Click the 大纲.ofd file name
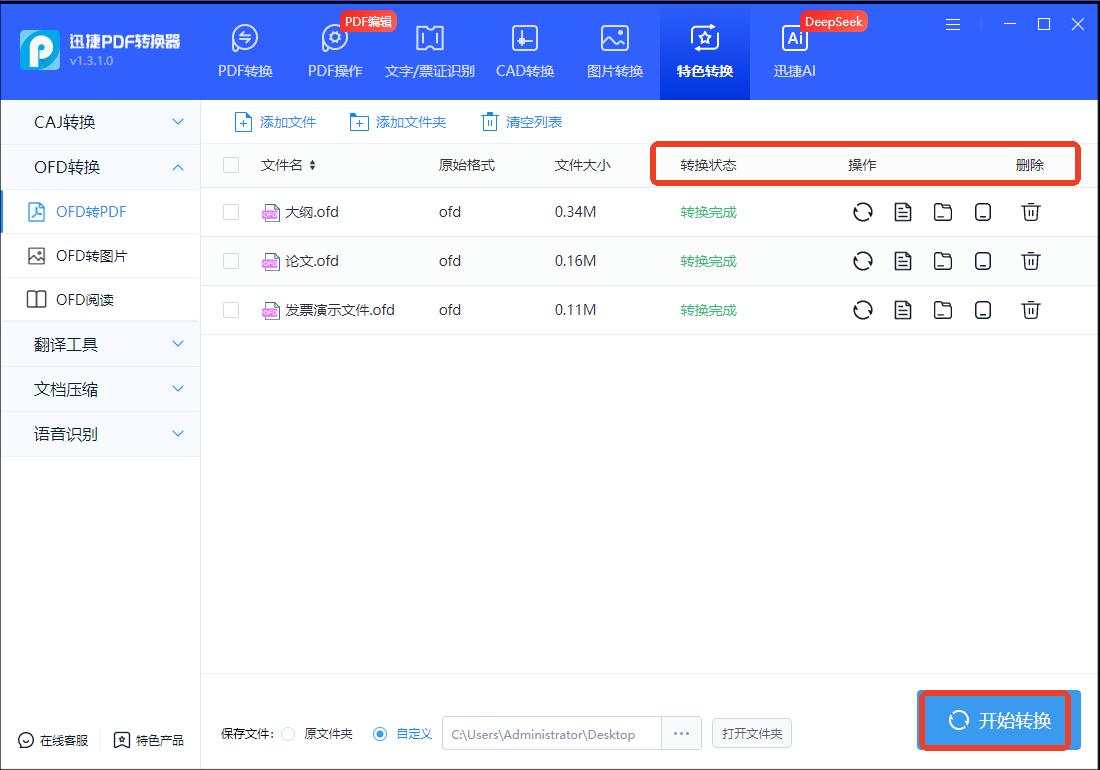Screen dimensions: 1100x770 (x=311, y=212)
